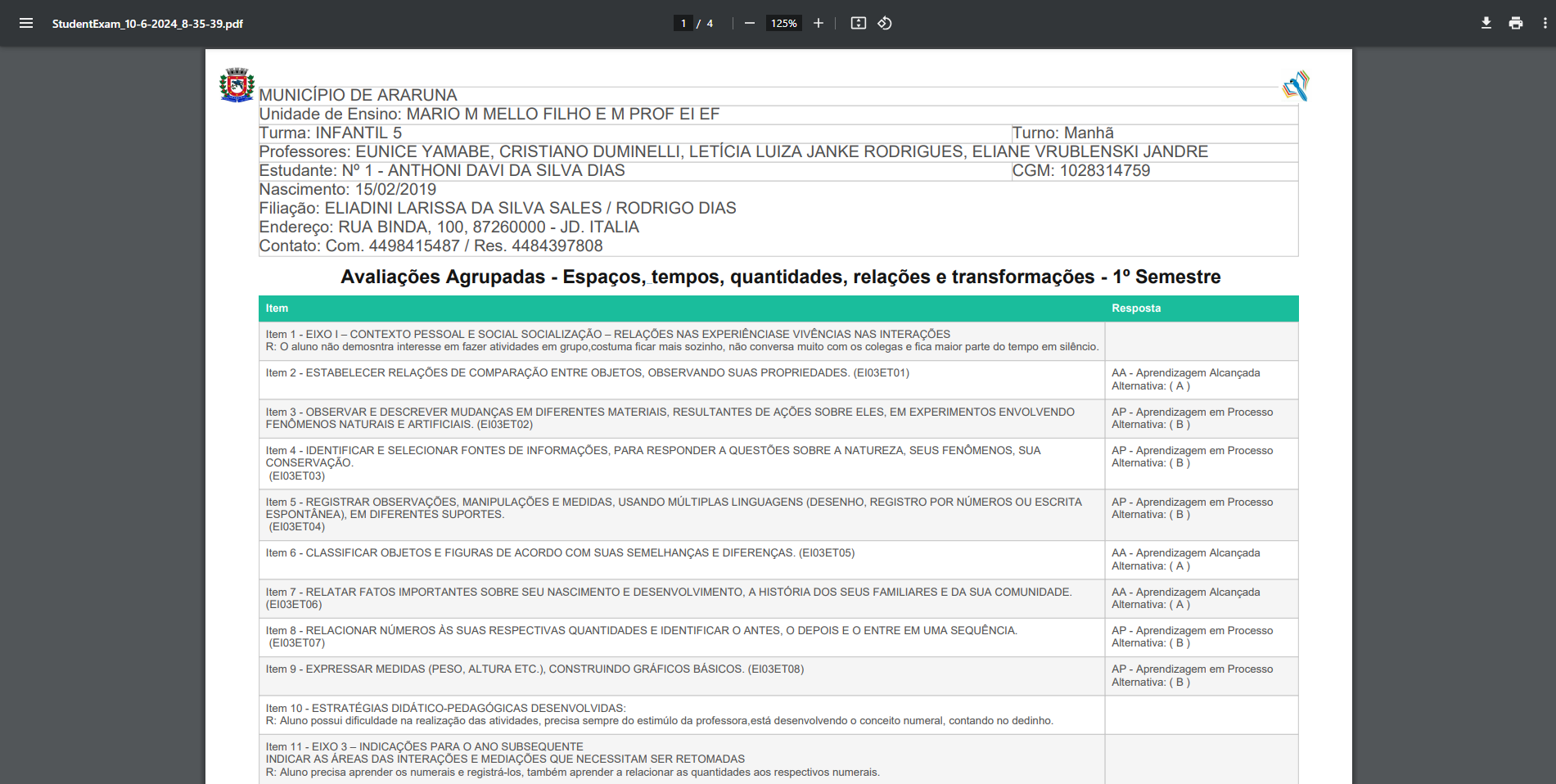Viewport: 1556px width, 784px height.
Task: Click the Item 1 EIXO I row text
Action: (682, 340)
